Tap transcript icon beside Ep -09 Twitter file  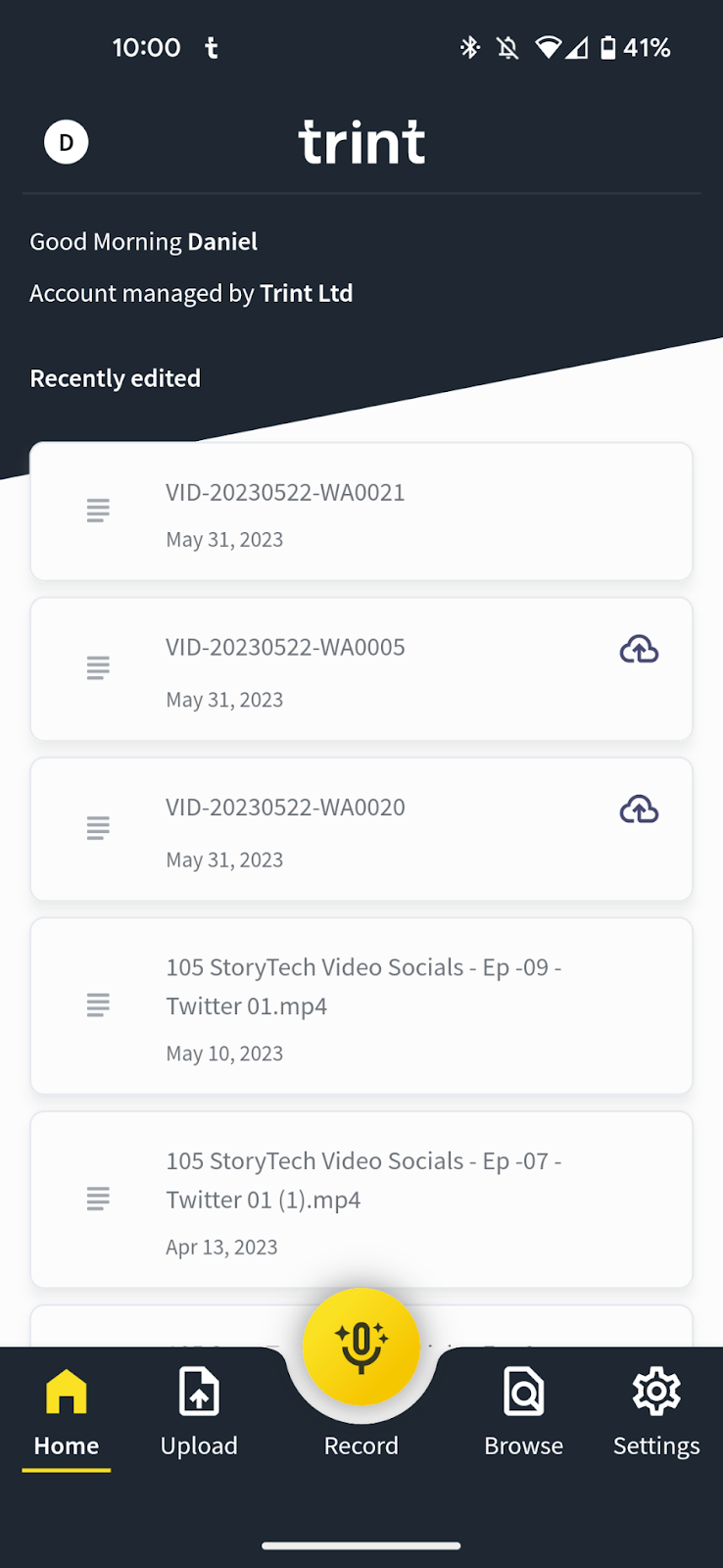(x=98, y=1004)
